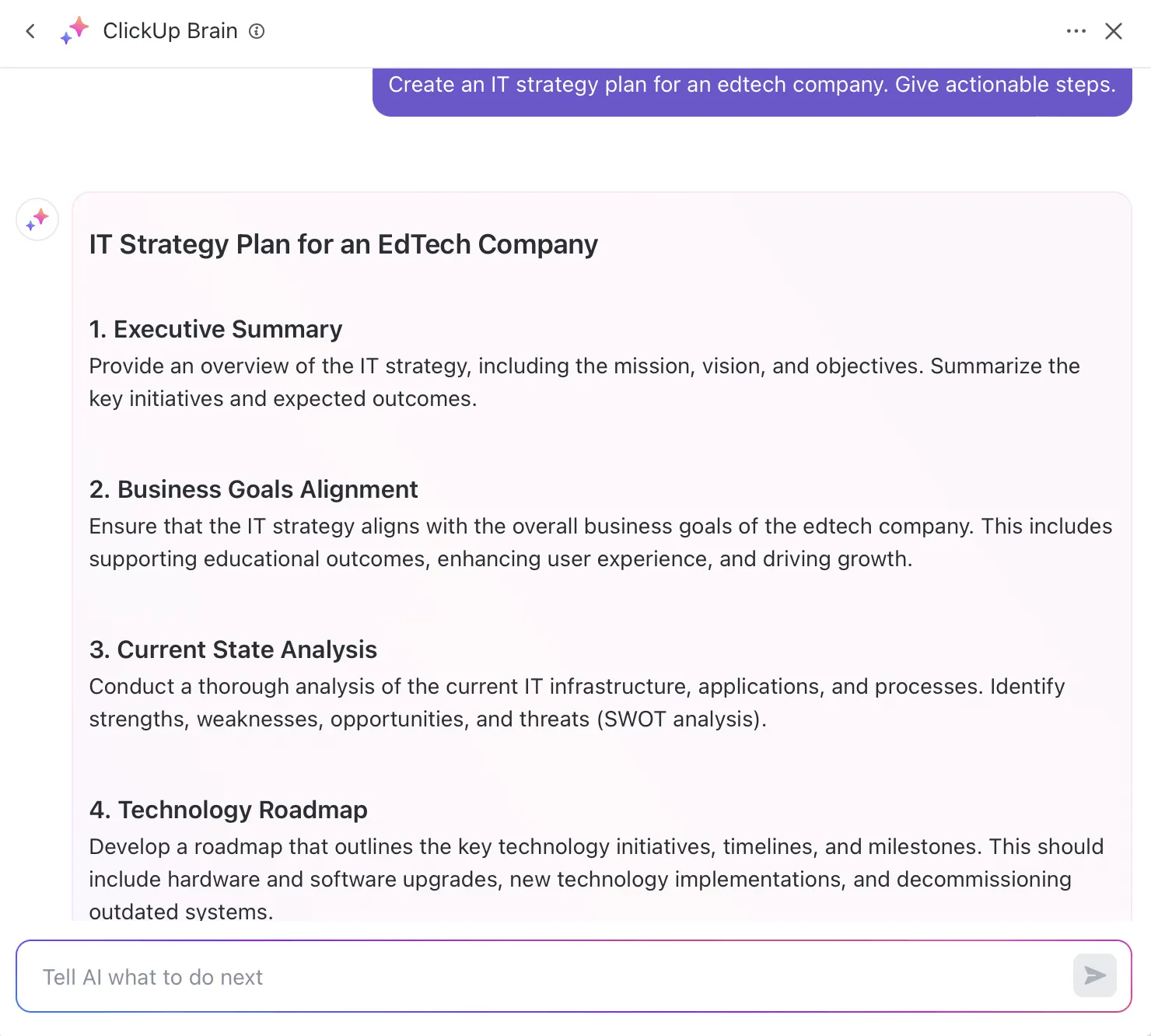Click the SWOT analysis paragraph text
The image size is (1151, 1036).
[x=576, y=702]
